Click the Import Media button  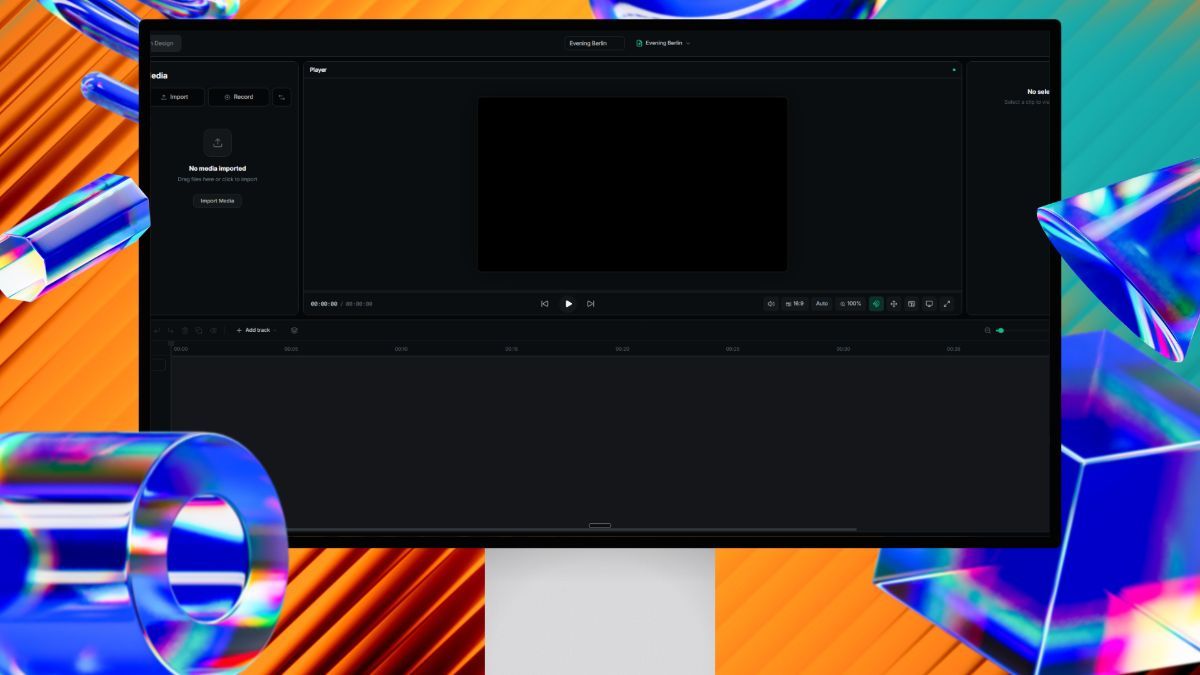(x=217, y=201)
